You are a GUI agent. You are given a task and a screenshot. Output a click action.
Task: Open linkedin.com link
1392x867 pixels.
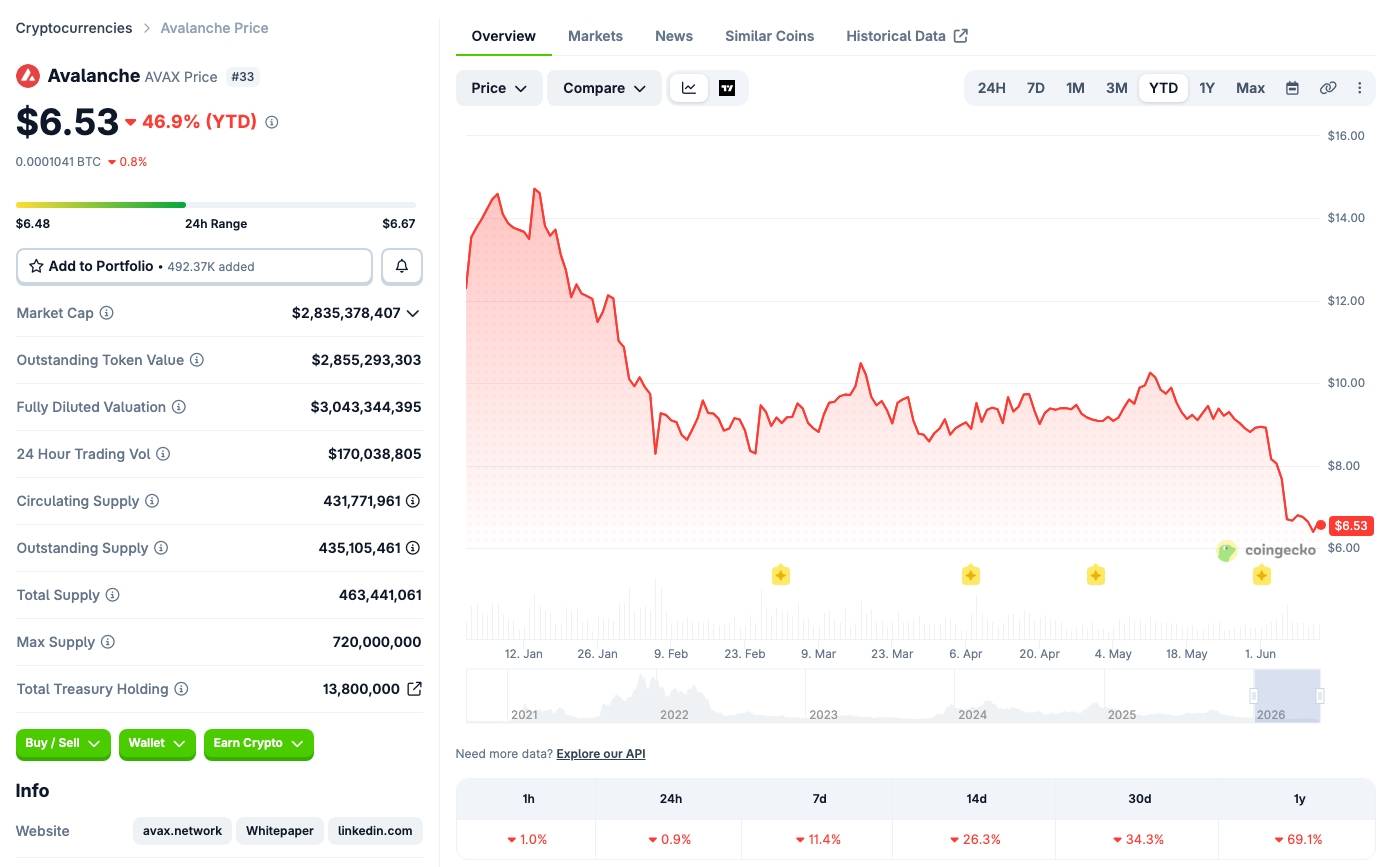pos(375,831)
